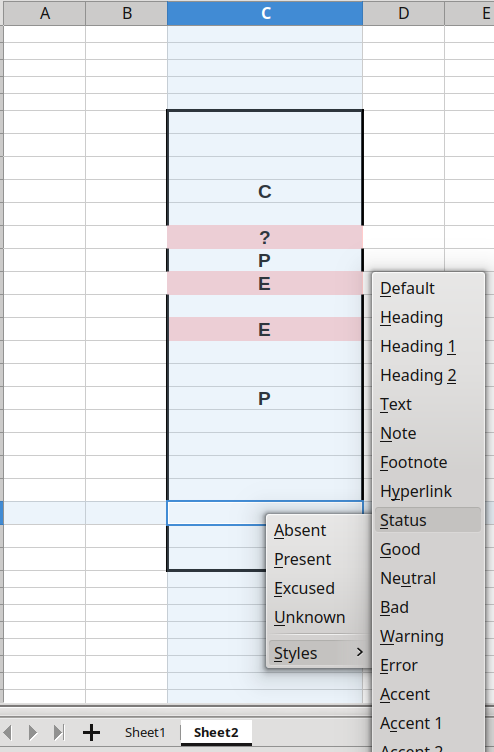Apply the Accent 1 cell style
This screenshot has width=494, height=752.
pos(428,723)
